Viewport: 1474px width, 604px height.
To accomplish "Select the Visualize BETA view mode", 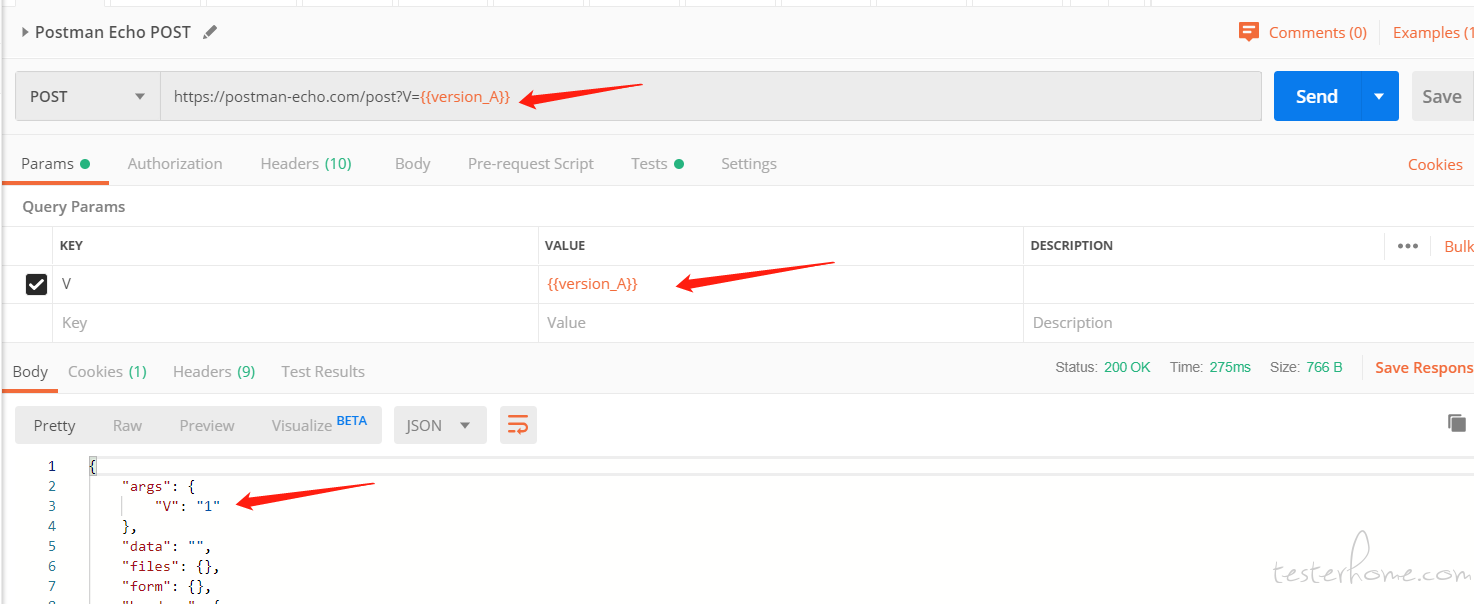I will coord(319,425).
